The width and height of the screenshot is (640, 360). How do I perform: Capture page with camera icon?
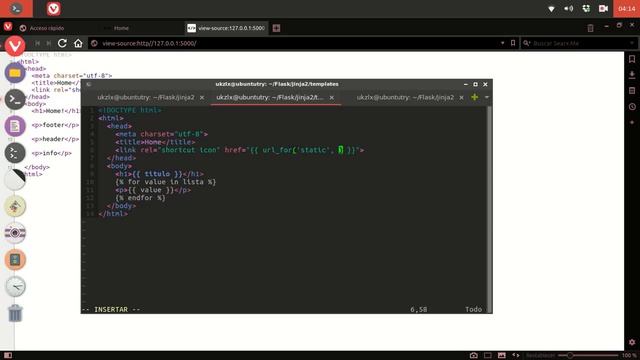[473, 356]
